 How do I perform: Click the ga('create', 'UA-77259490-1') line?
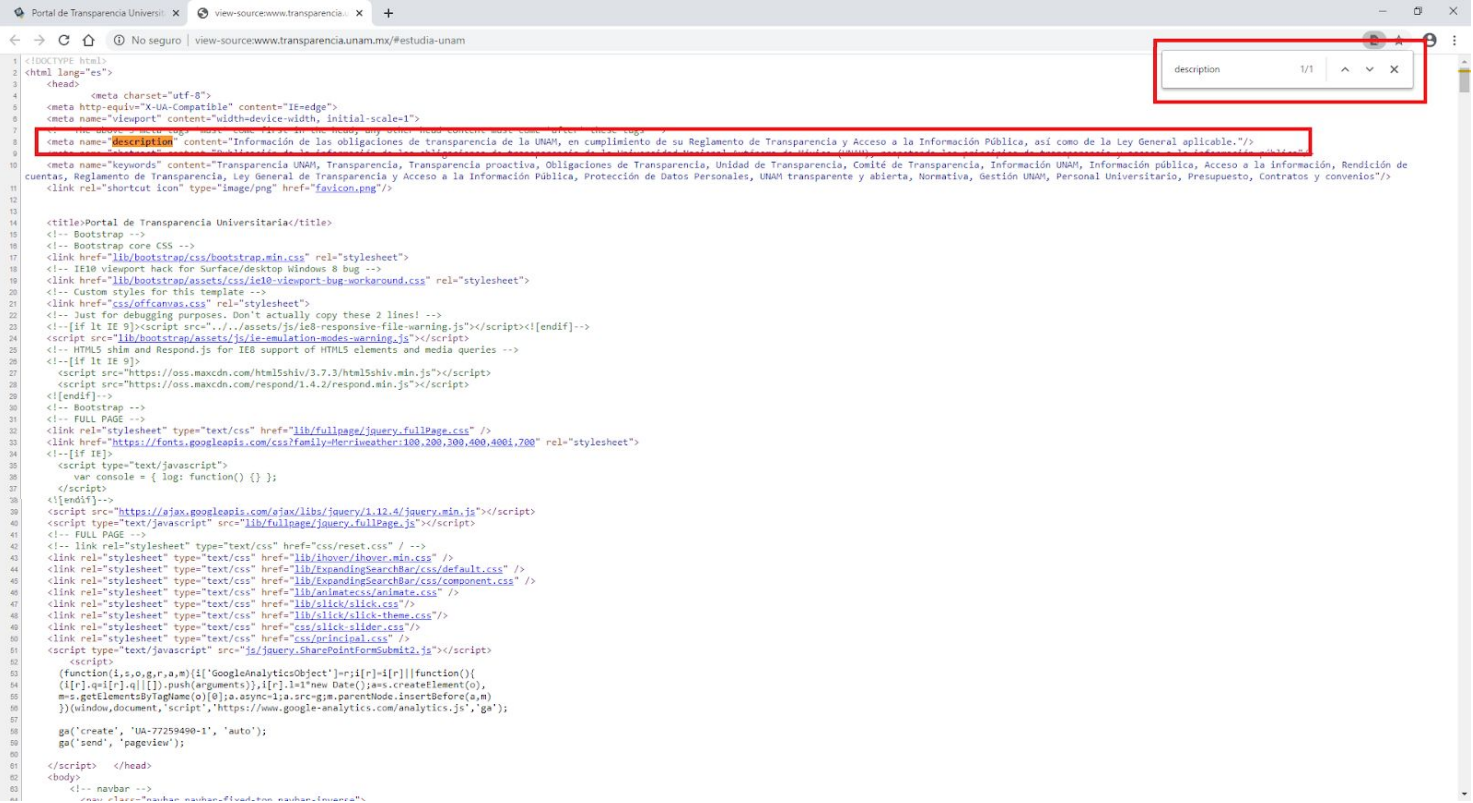click(163, 731)
